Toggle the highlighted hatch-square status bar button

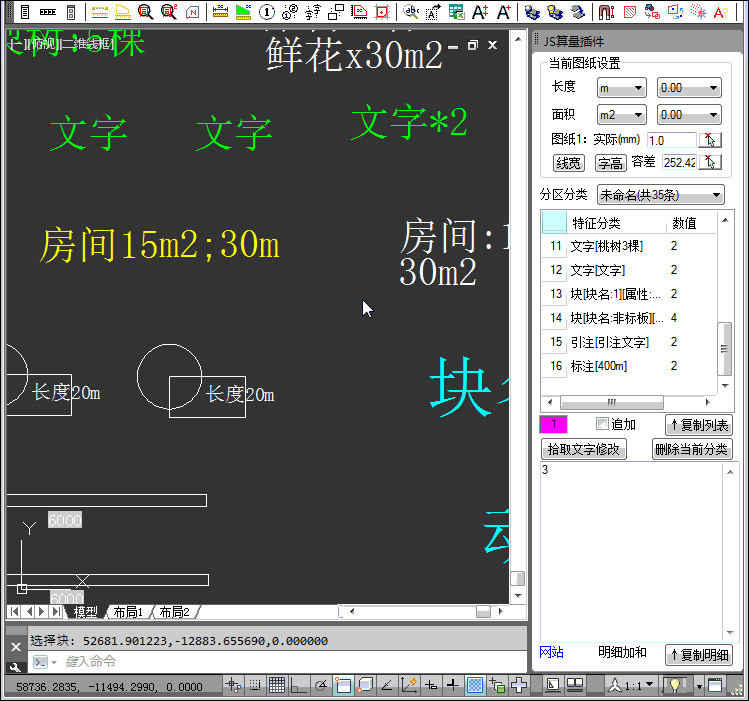coord(476,685)
